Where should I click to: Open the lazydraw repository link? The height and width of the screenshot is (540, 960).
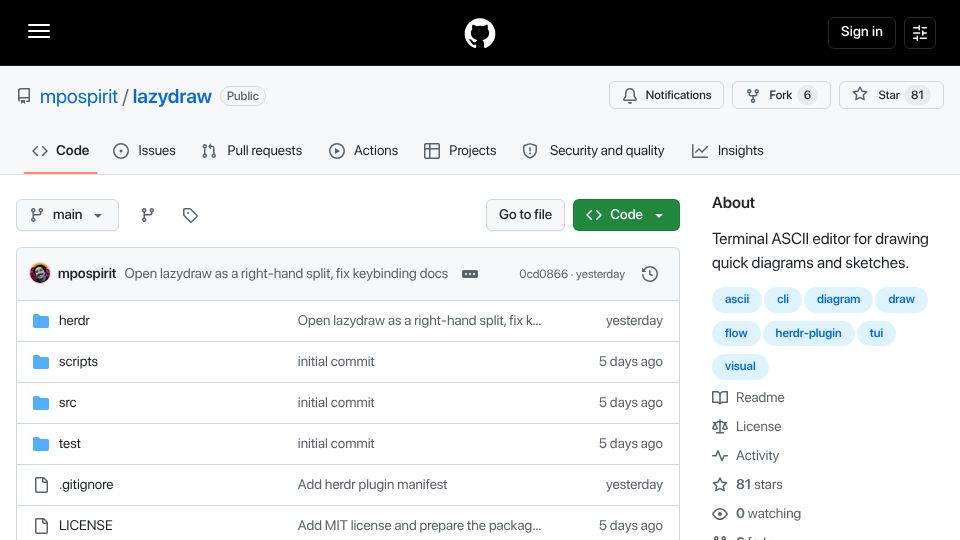[172, 96]
